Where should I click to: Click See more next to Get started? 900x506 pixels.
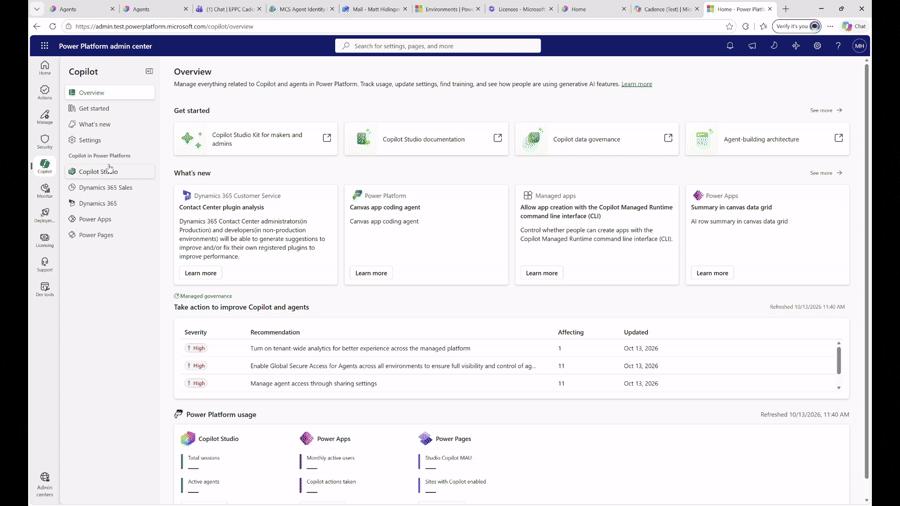826,110
